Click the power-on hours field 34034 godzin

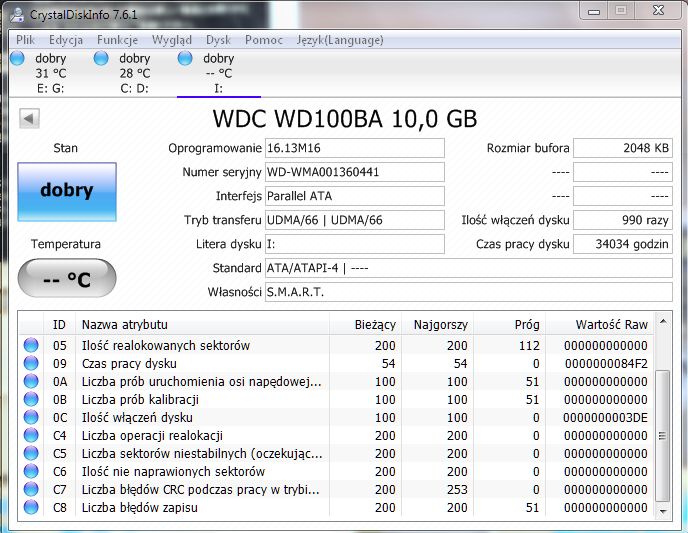pos(623,244)
